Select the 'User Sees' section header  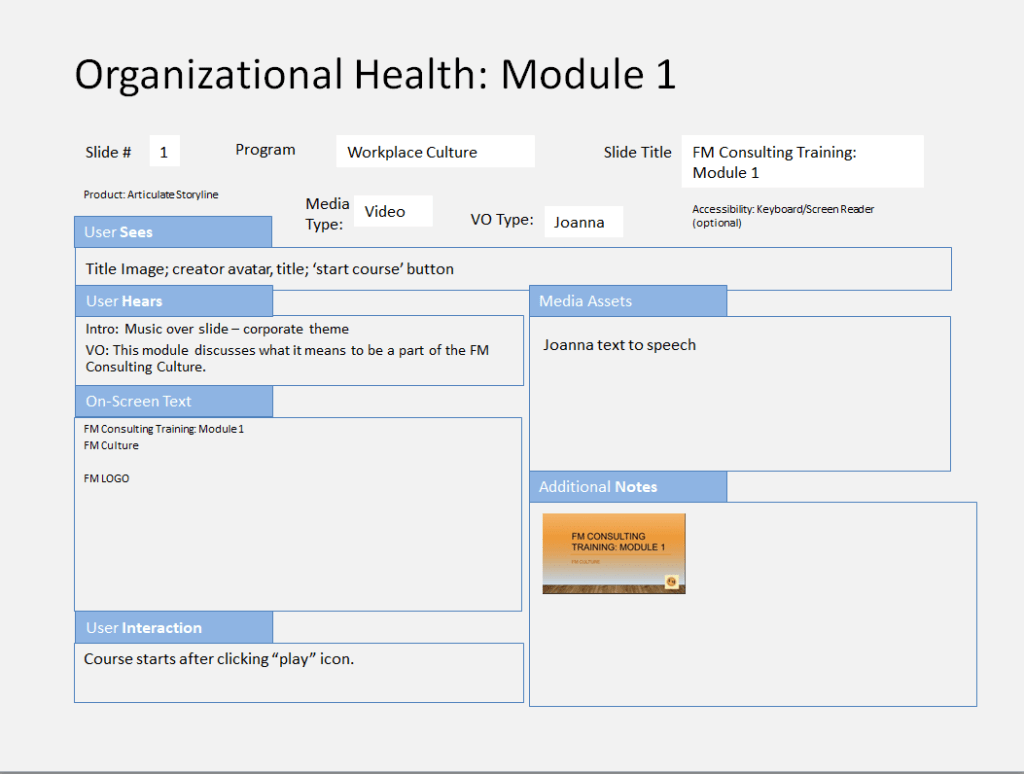click(173, 232)
